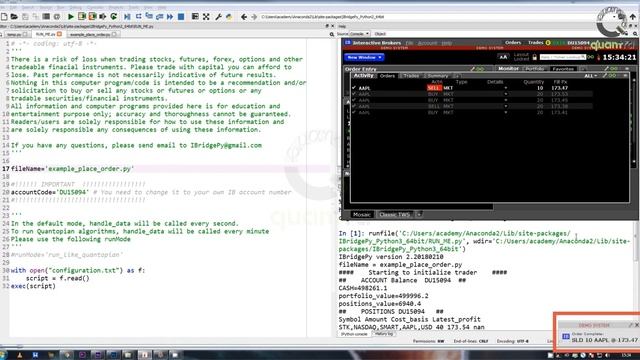The height and width of the screenshot is (360, 640).
Task: Open Activity panel wrench settings icon
Action: click(x=606, y=76)
